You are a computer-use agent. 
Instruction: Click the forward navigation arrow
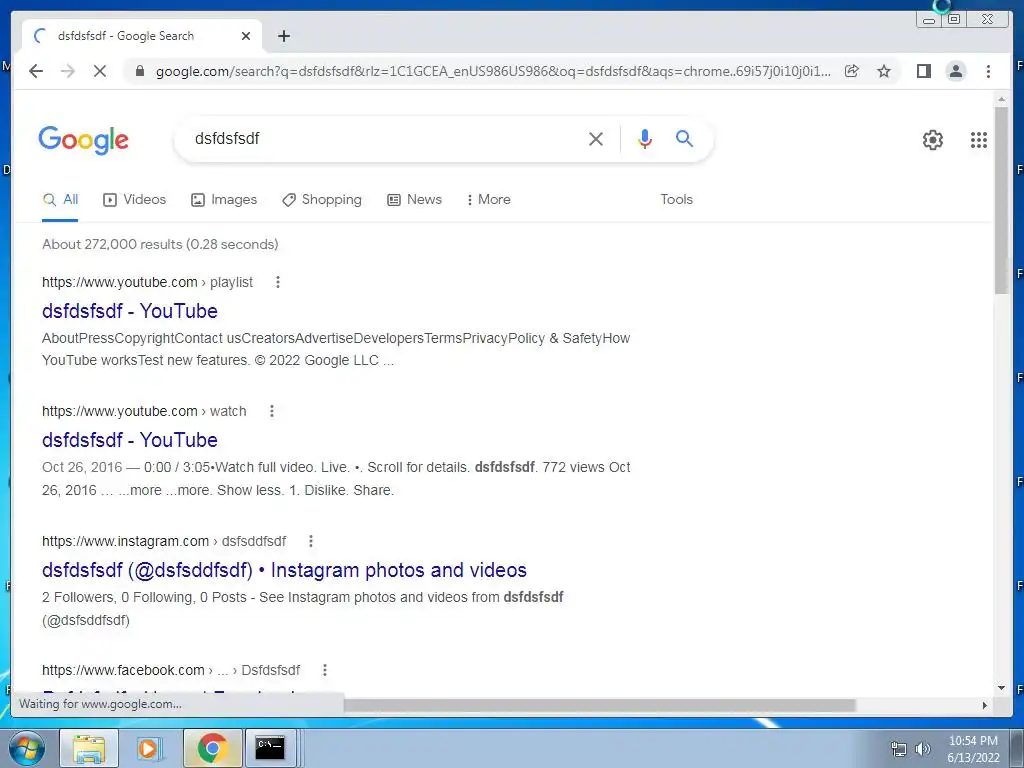coord(68,71)
